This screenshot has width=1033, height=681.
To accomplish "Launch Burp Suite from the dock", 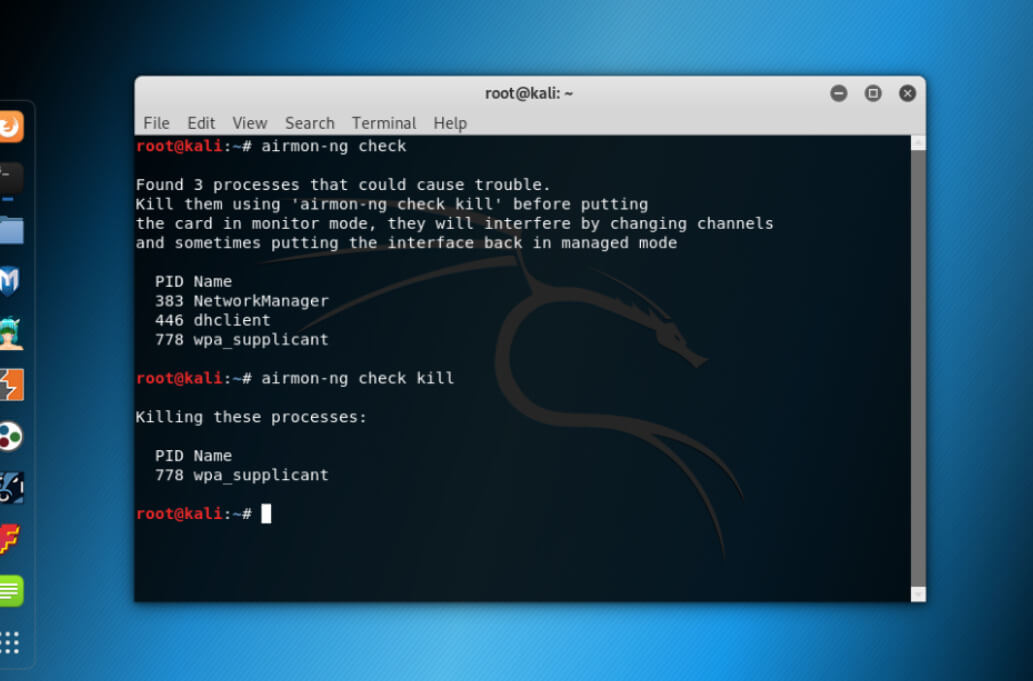I will click(11, 385).
